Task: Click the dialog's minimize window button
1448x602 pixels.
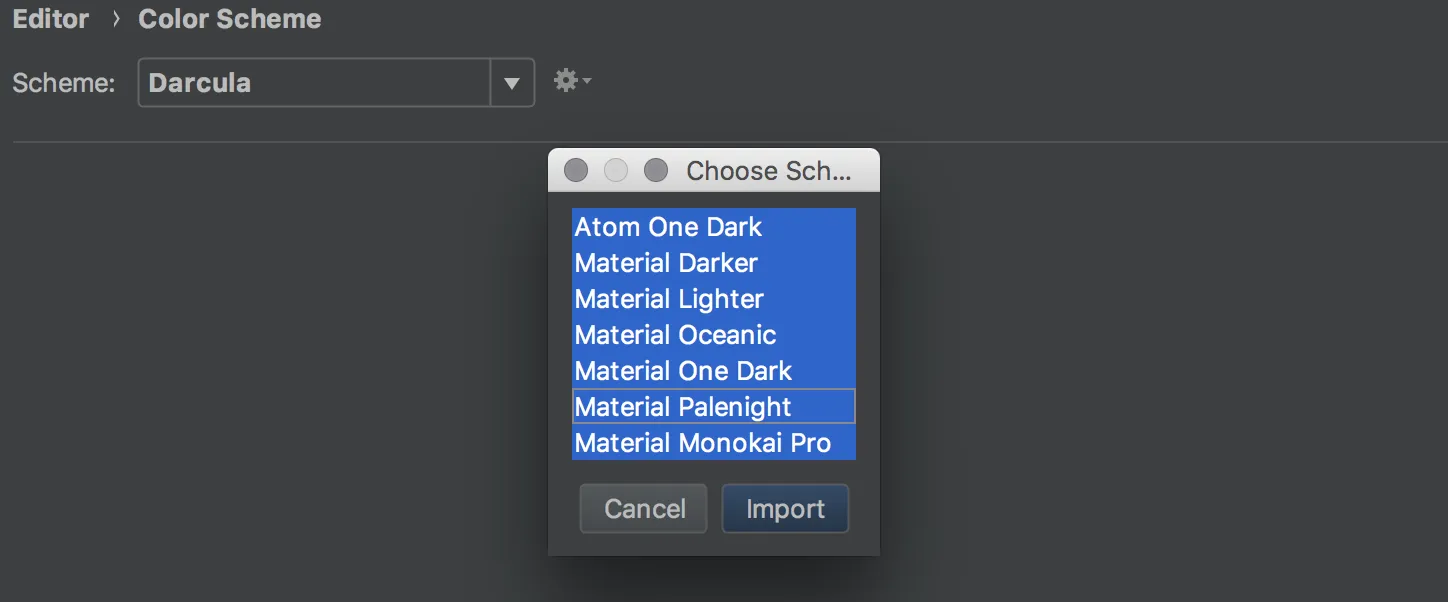Action: [x=616, y=170]
